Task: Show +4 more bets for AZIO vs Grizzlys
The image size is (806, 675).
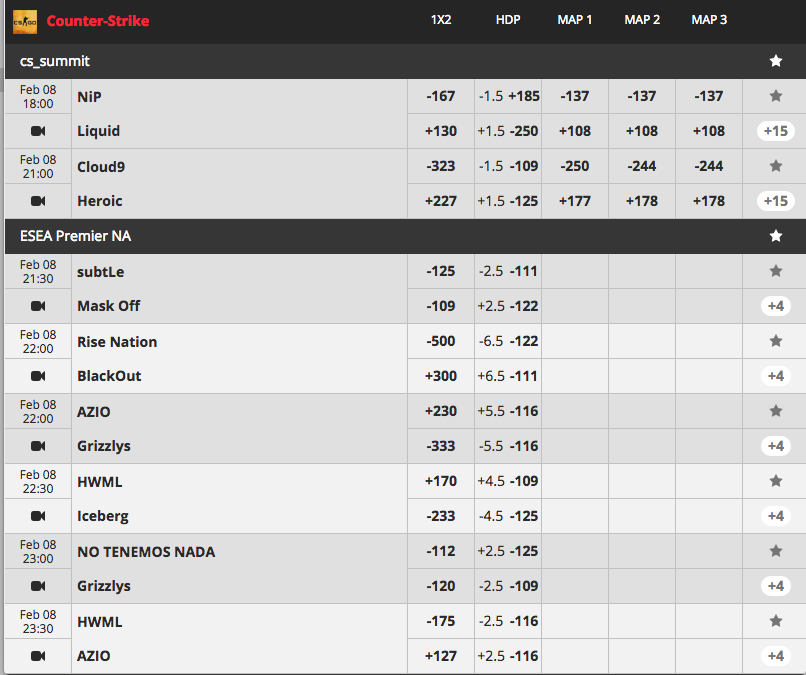Action: [776, 446]
